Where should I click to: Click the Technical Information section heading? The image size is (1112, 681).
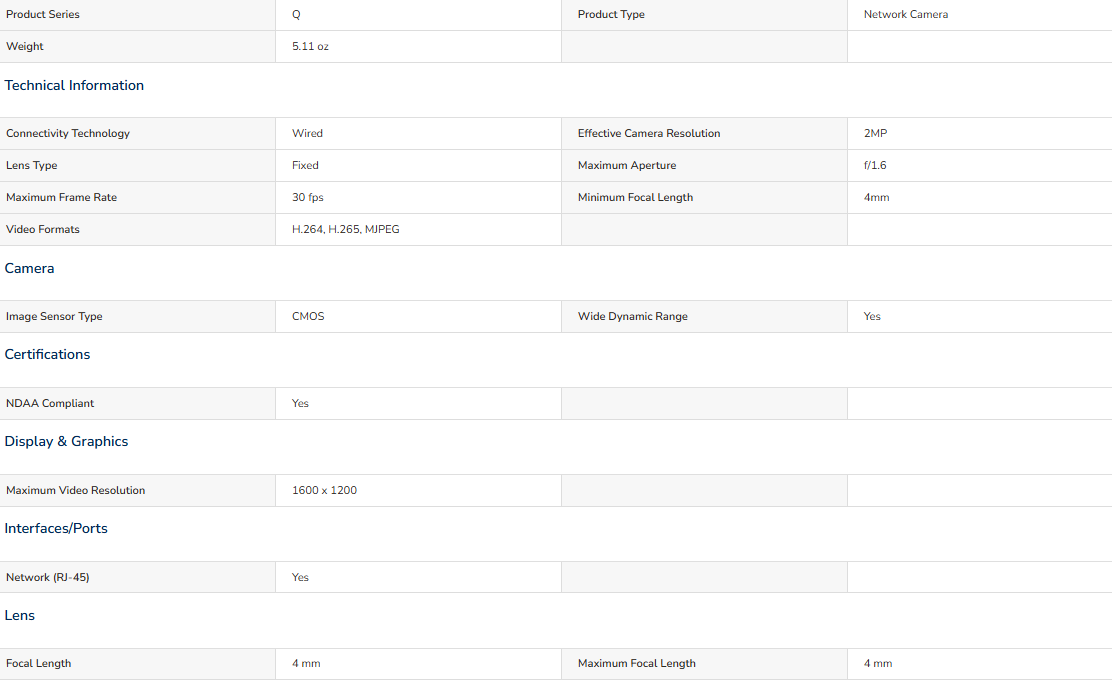pos(74,86)
